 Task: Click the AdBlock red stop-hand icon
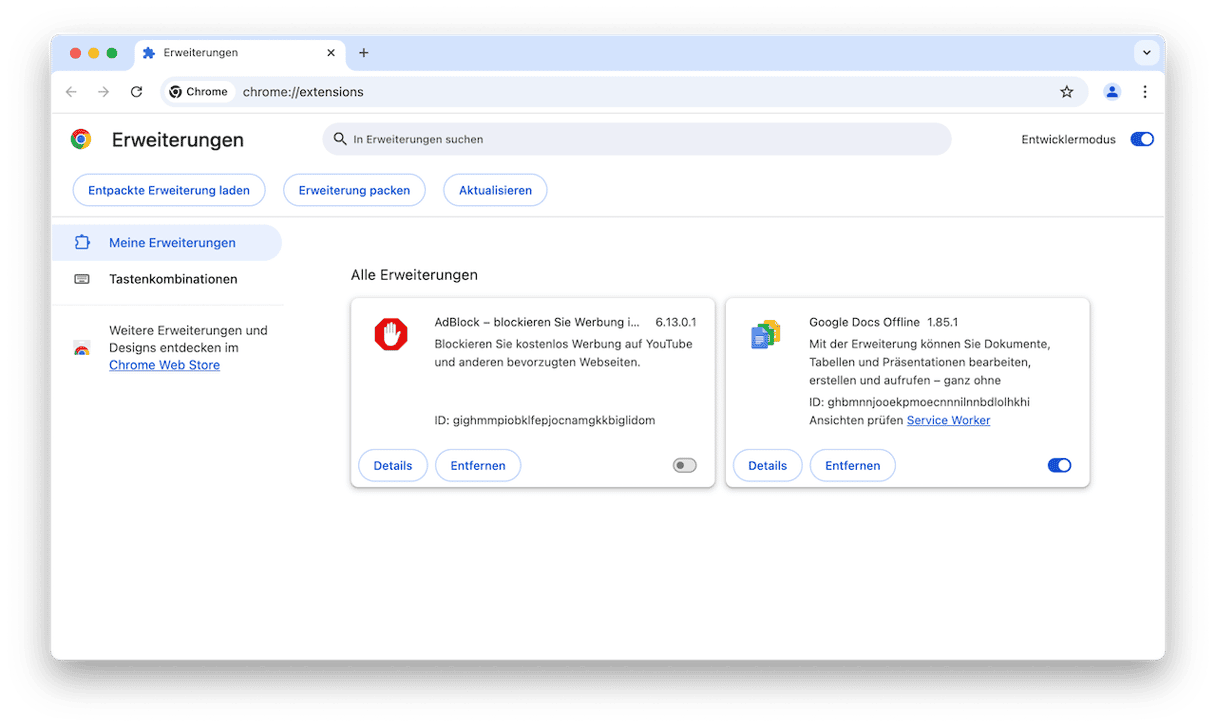coord(391,334)
